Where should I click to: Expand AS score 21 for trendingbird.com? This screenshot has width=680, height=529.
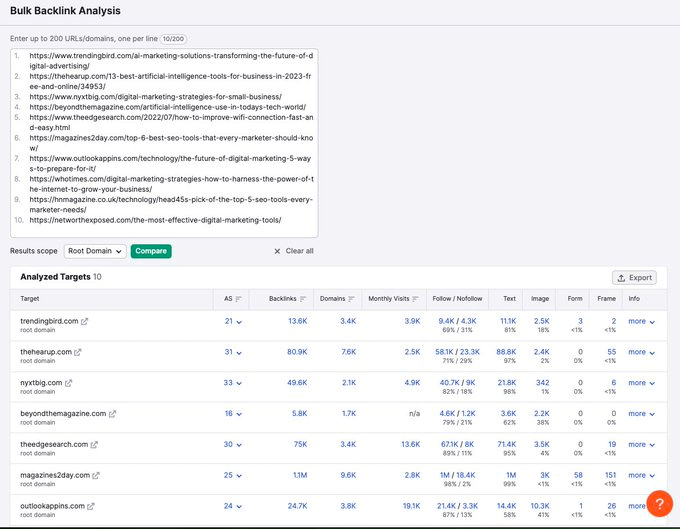(x=233, y=321)
